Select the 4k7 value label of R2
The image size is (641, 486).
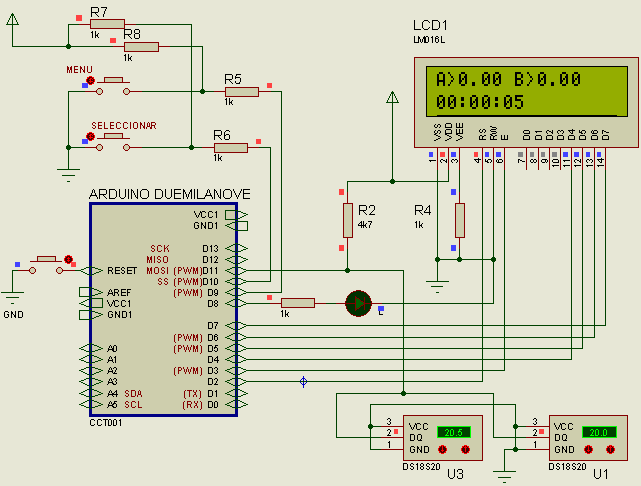(x=365, y=225)
